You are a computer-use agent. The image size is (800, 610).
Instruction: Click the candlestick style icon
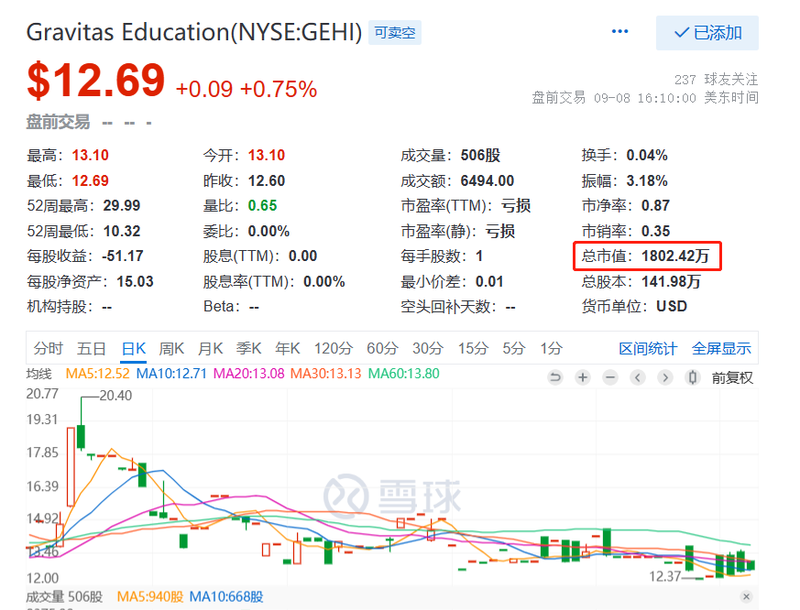(x=693, y=378)
